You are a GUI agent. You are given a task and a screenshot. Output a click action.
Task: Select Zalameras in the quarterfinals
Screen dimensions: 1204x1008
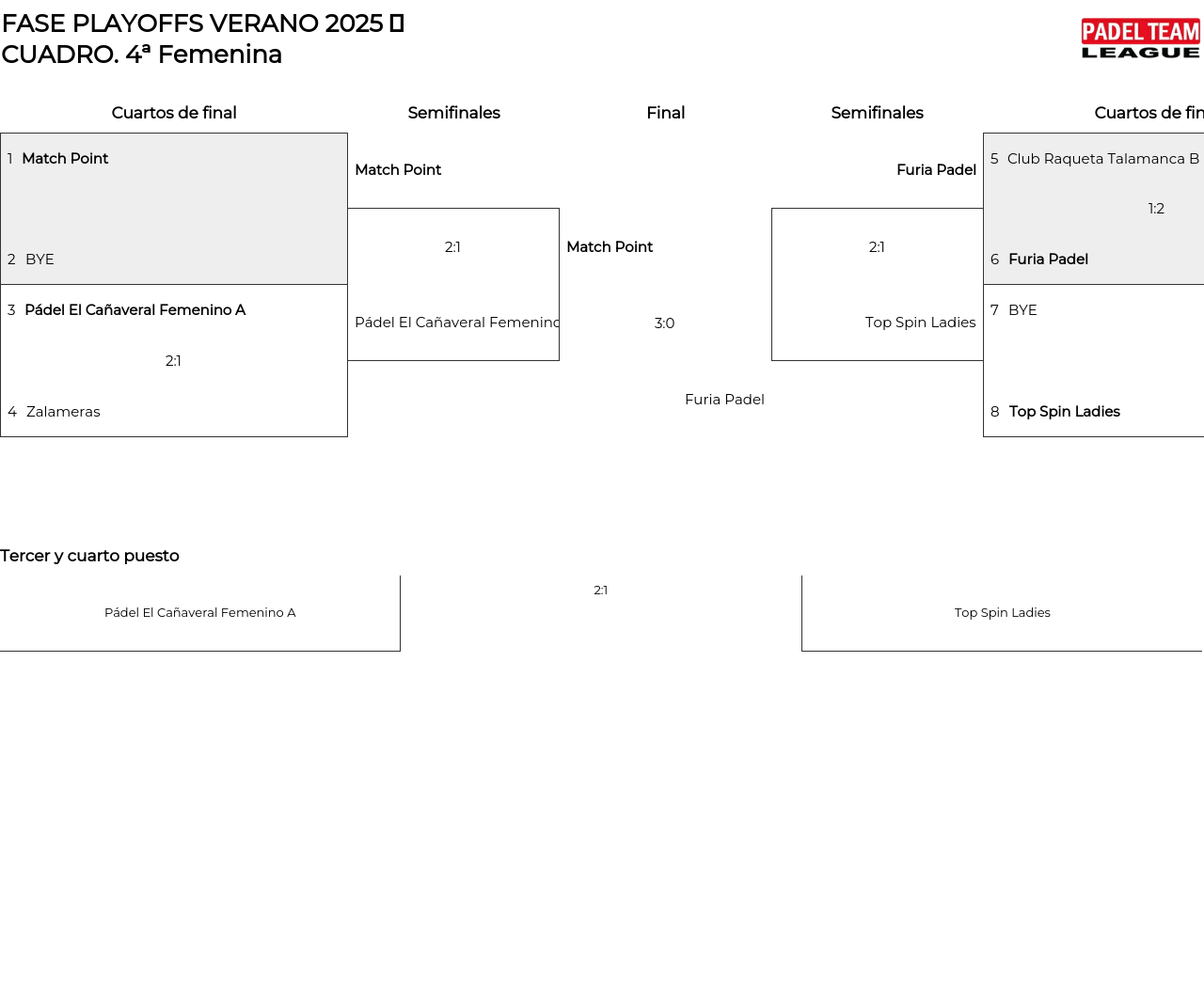pos(63,412)
